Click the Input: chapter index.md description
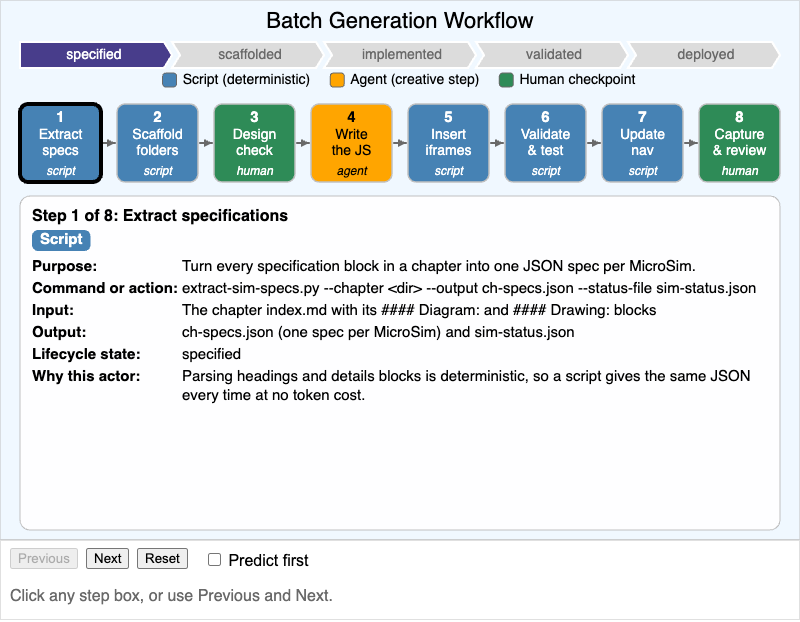Screen dimensions: 800x622 tap(419, 310)
